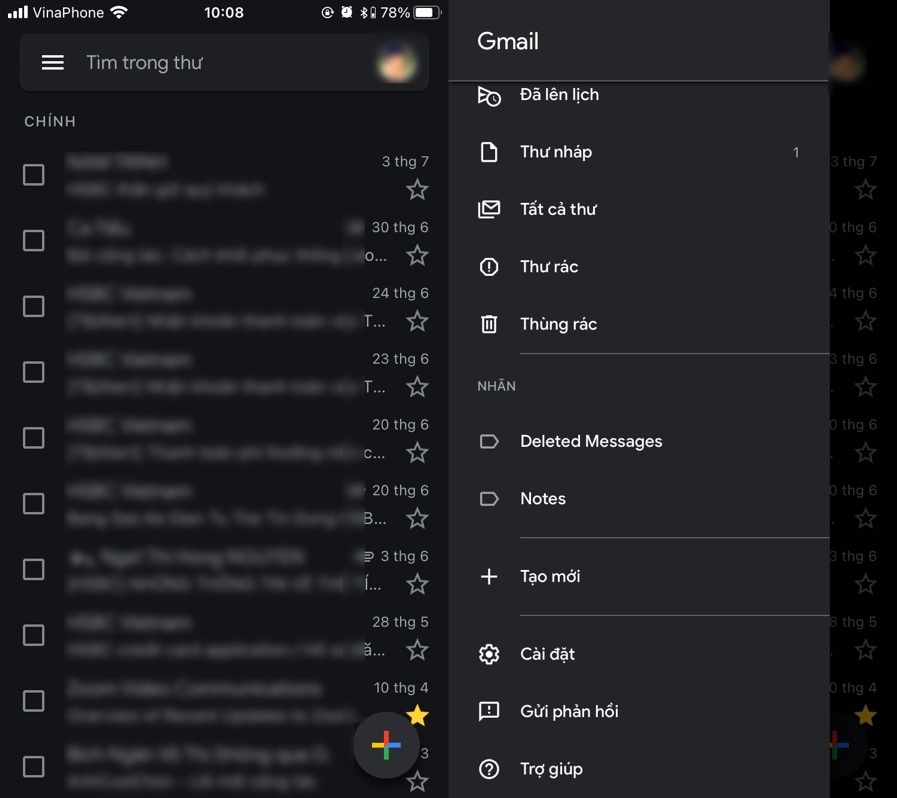Tap the compose plus floating button
The image size is (897, 798).
pyautogui.click(x=386, y=745)
